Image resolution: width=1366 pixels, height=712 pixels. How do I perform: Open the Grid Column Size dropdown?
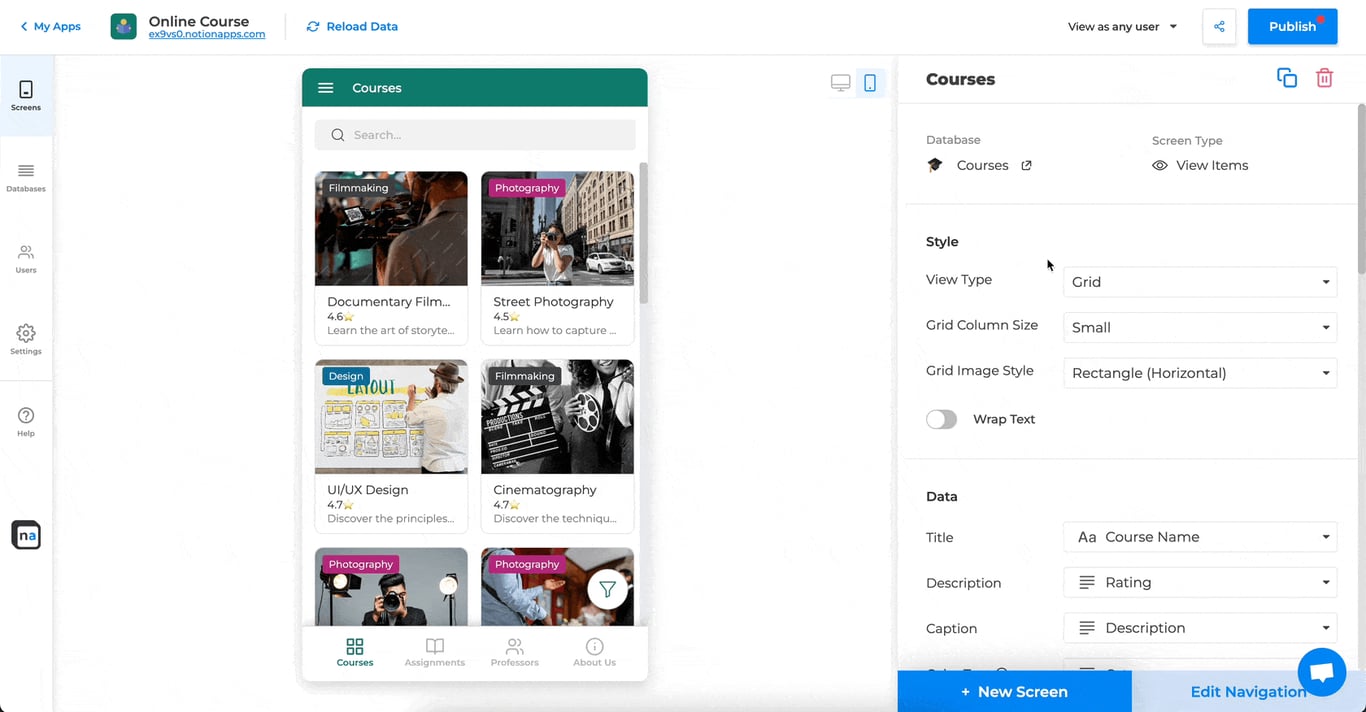point(1200,327)
